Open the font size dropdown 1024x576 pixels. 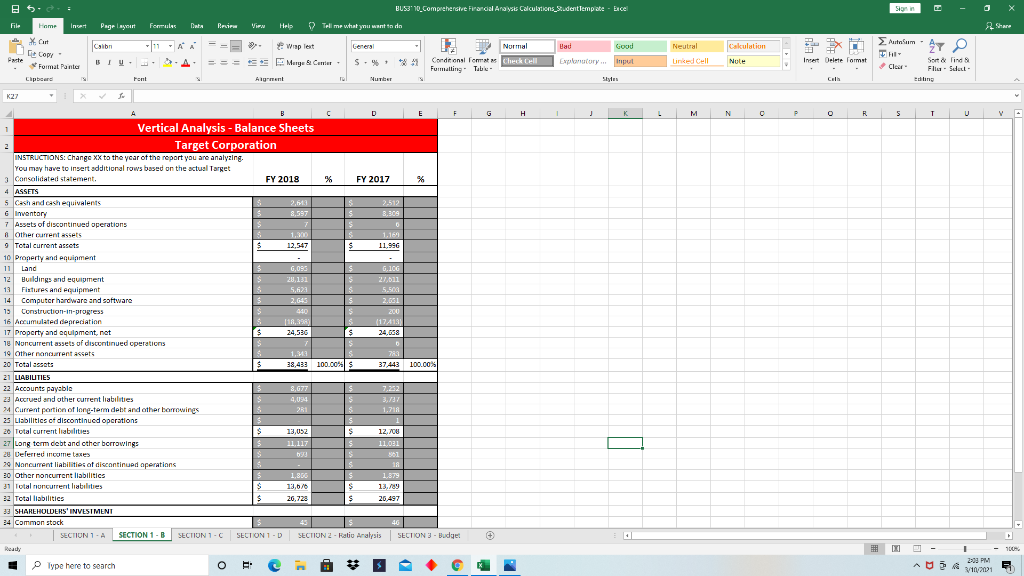click(170, 46)
